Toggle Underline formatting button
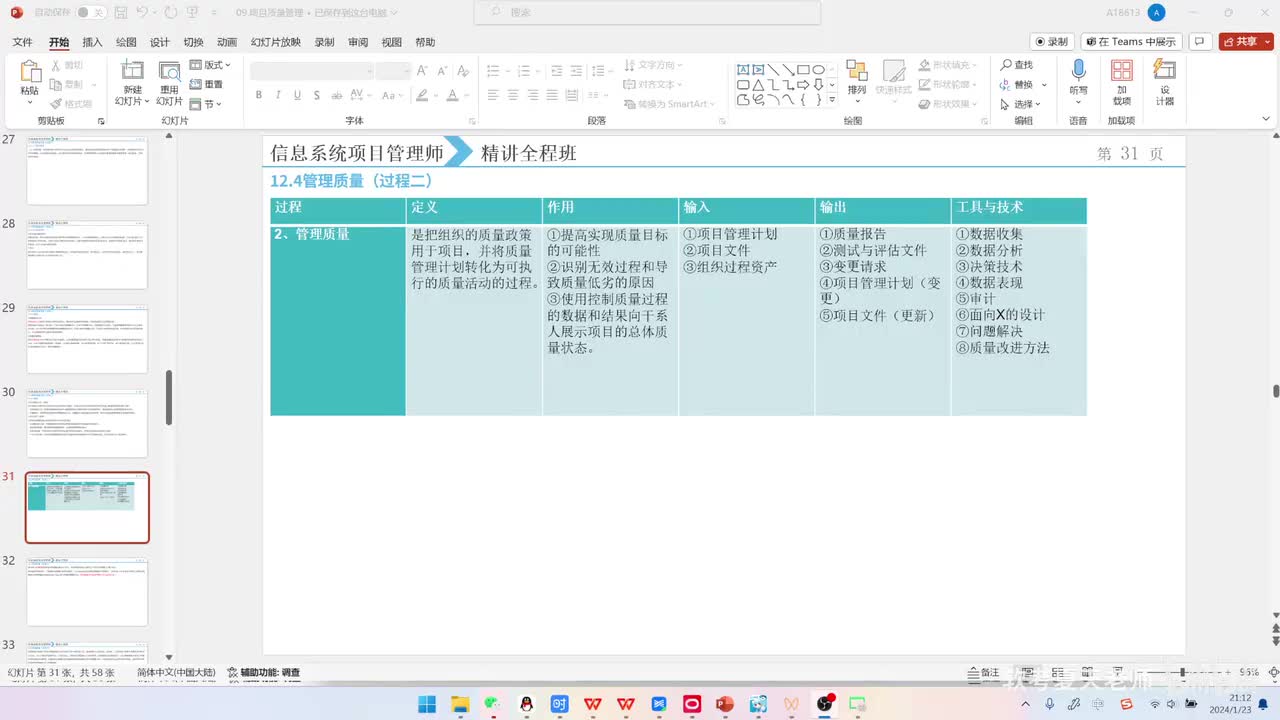The image size is (1280, 720). coord(297,95)
